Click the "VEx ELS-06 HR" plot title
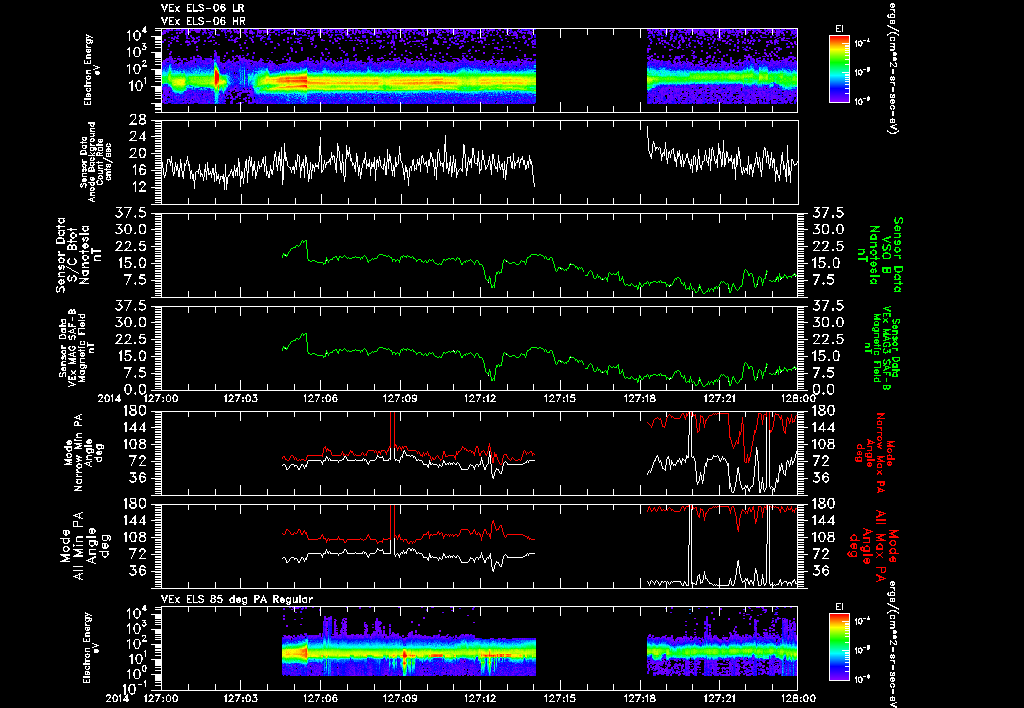This screenshot has width=1024, height=708. [x=202, y=22]
